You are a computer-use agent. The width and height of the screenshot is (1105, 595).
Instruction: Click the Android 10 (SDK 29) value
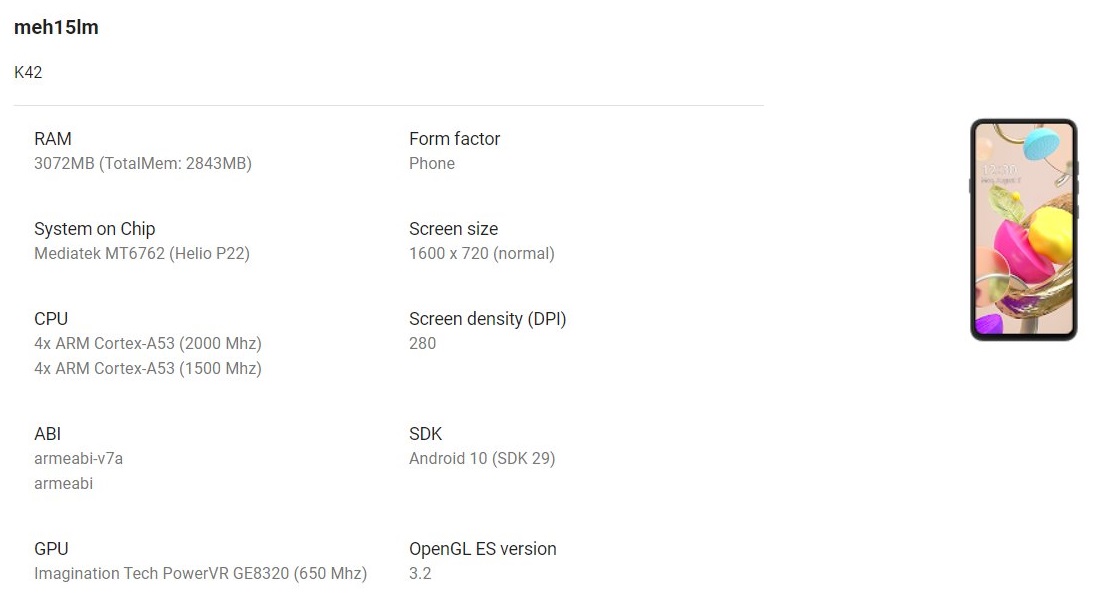point(482,459)
